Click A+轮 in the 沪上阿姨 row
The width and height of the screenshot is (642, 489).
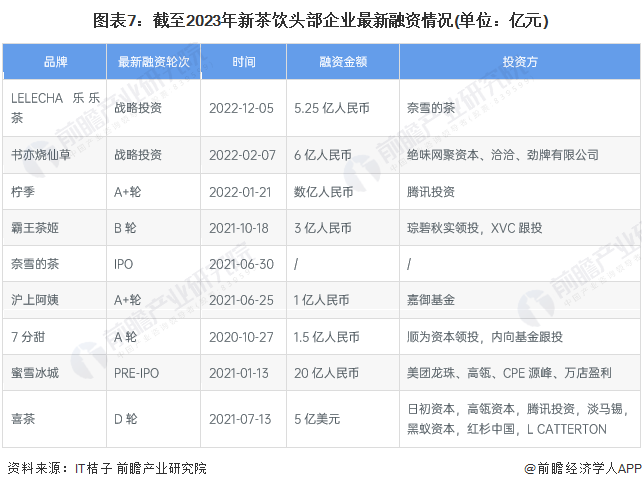127,300
